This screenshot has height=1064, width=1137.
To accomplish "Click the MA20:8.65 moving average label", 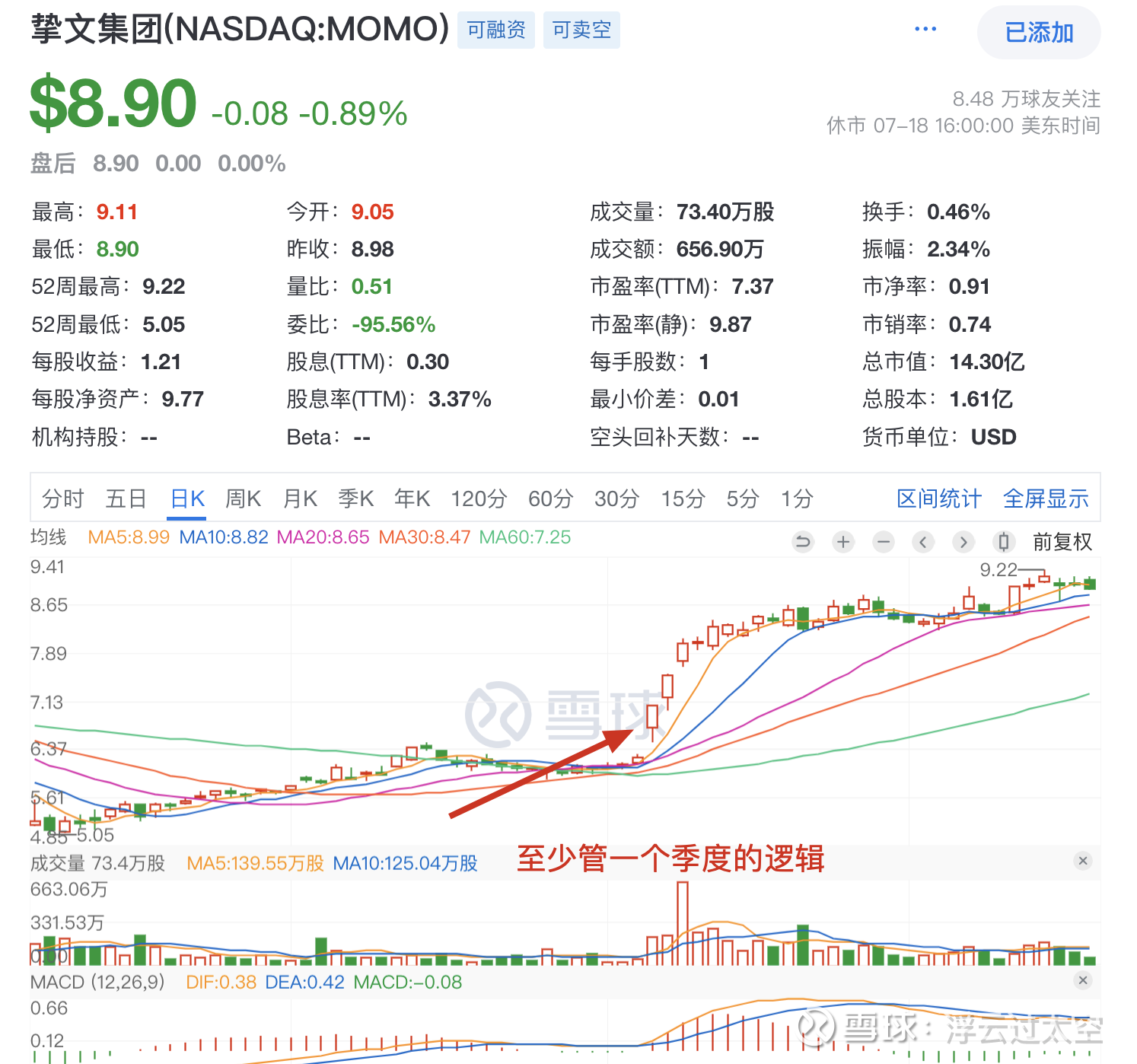I will pyautogui.click(x=323, y=537).
